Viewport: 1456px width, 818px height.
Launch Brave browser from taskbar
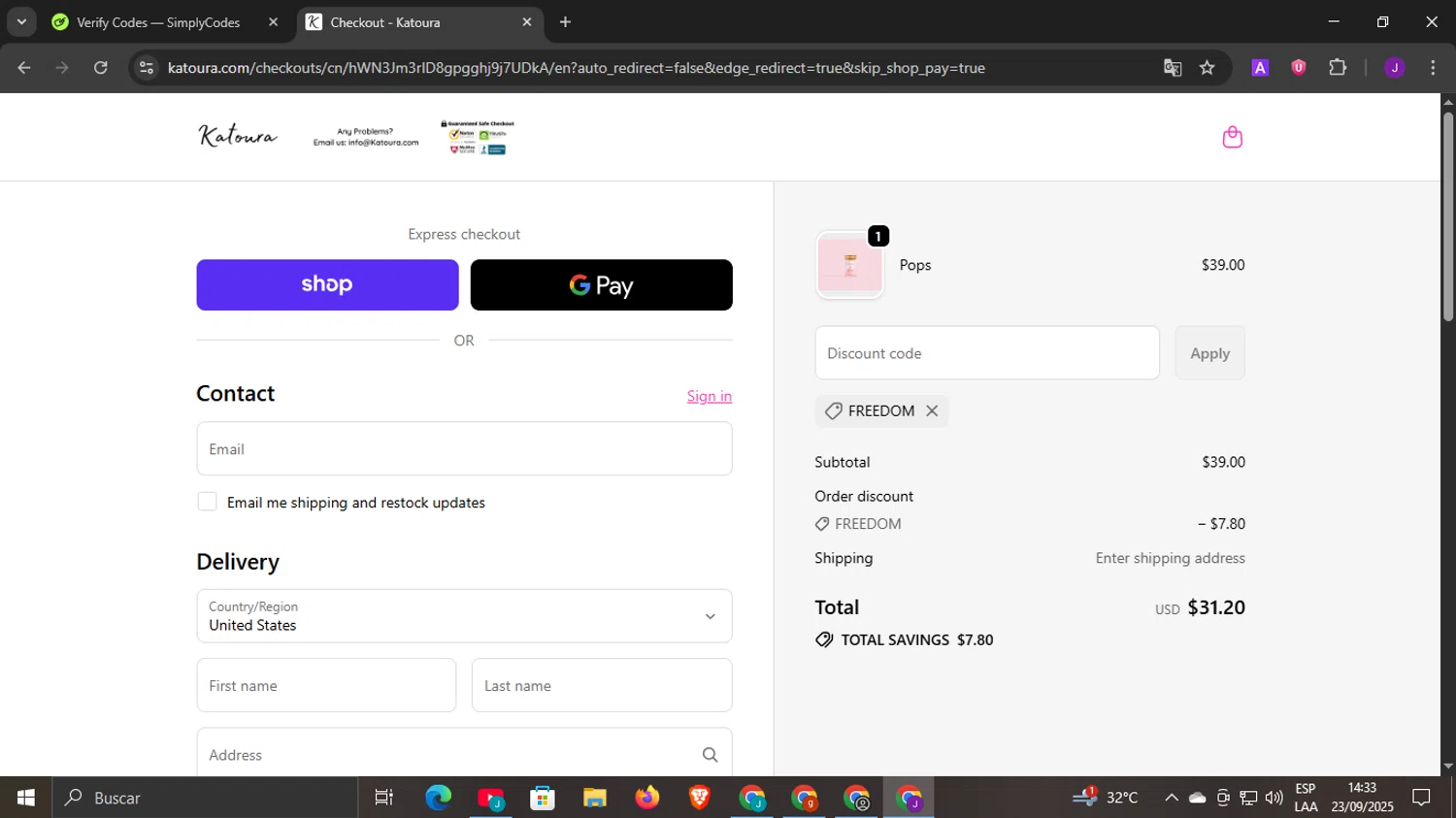coord(700,798)
